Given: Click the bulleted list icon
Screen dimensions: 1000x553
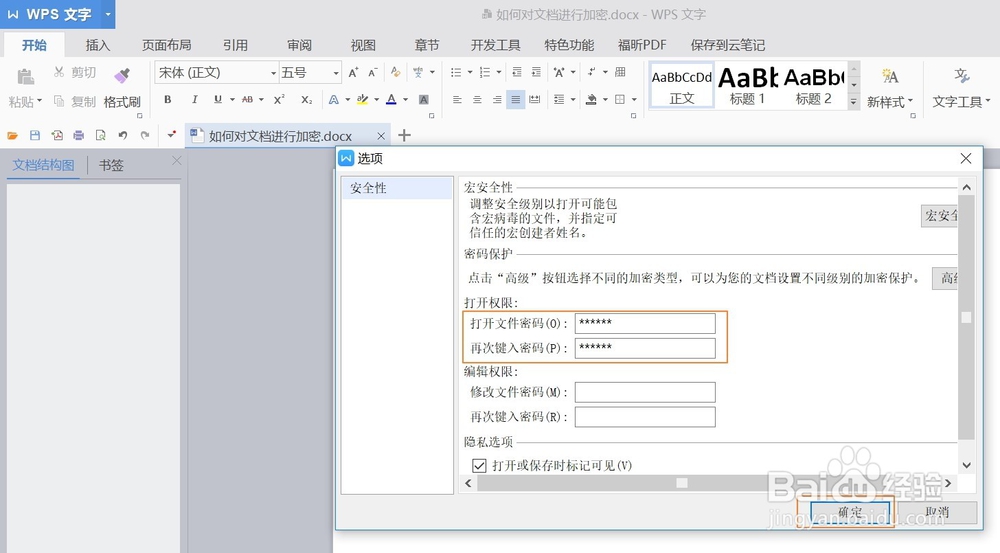Looking at the screenshot, I should pyautogui.click(x=456, y=73).
